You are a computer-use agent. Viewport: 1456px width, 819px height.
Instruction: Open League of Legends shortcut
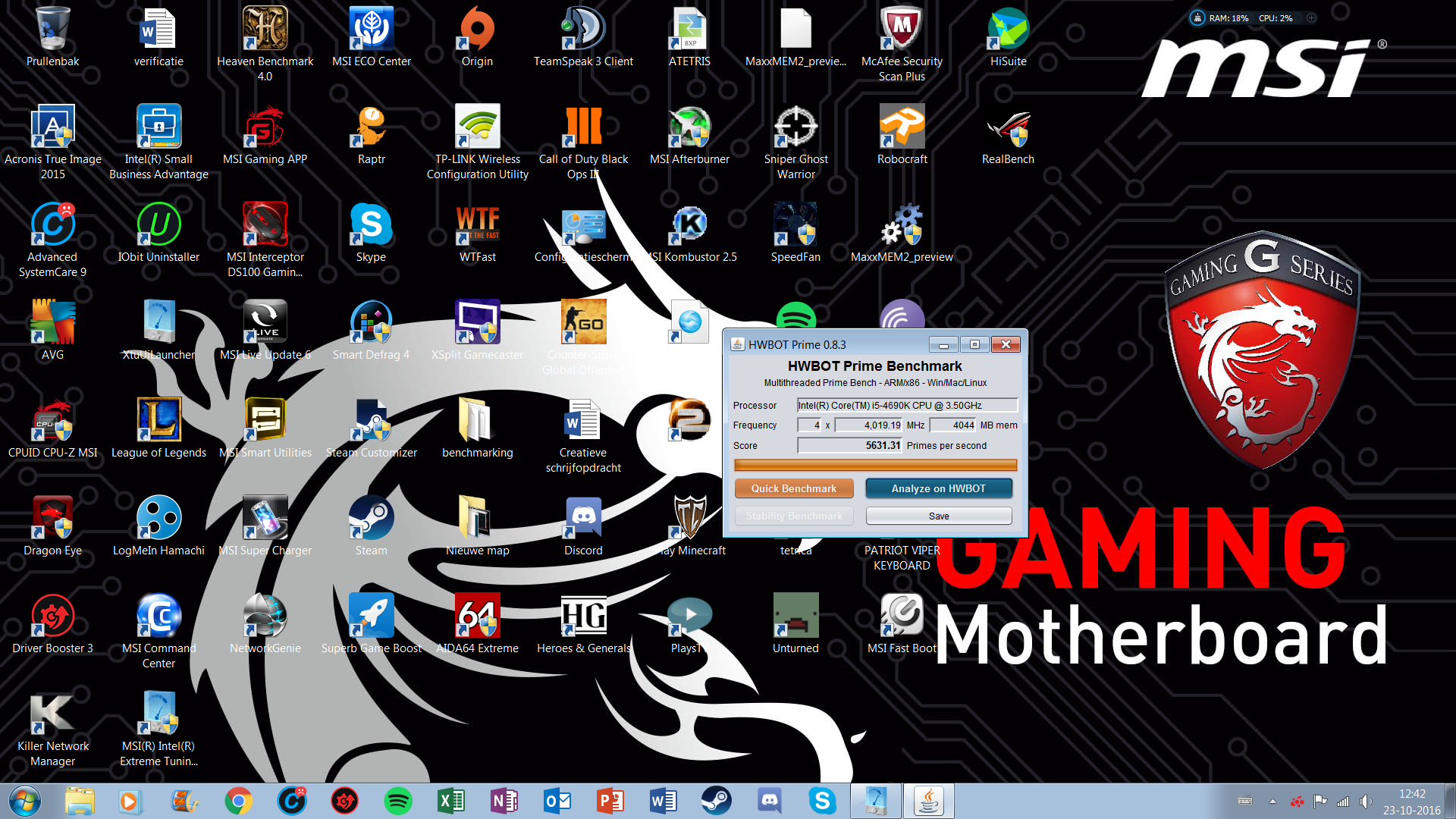pyautogui.click(x=158, y=428)
